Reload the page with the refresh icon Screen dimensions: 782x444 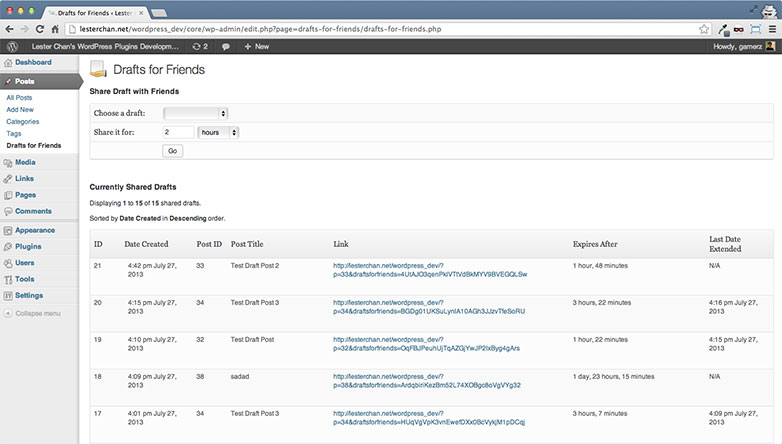tap(40, 29)
